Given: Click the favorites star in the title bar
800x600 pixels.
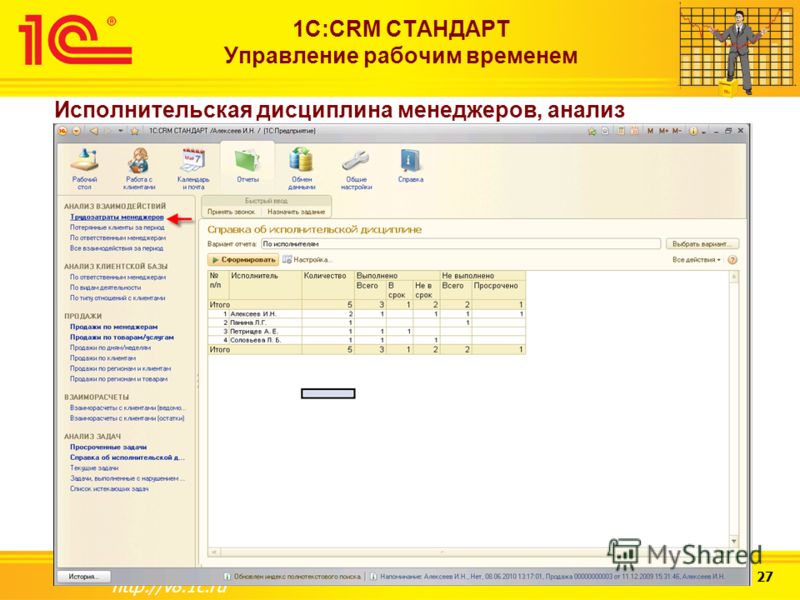Looking at the screenshot, I should click(x=135, y=131).
